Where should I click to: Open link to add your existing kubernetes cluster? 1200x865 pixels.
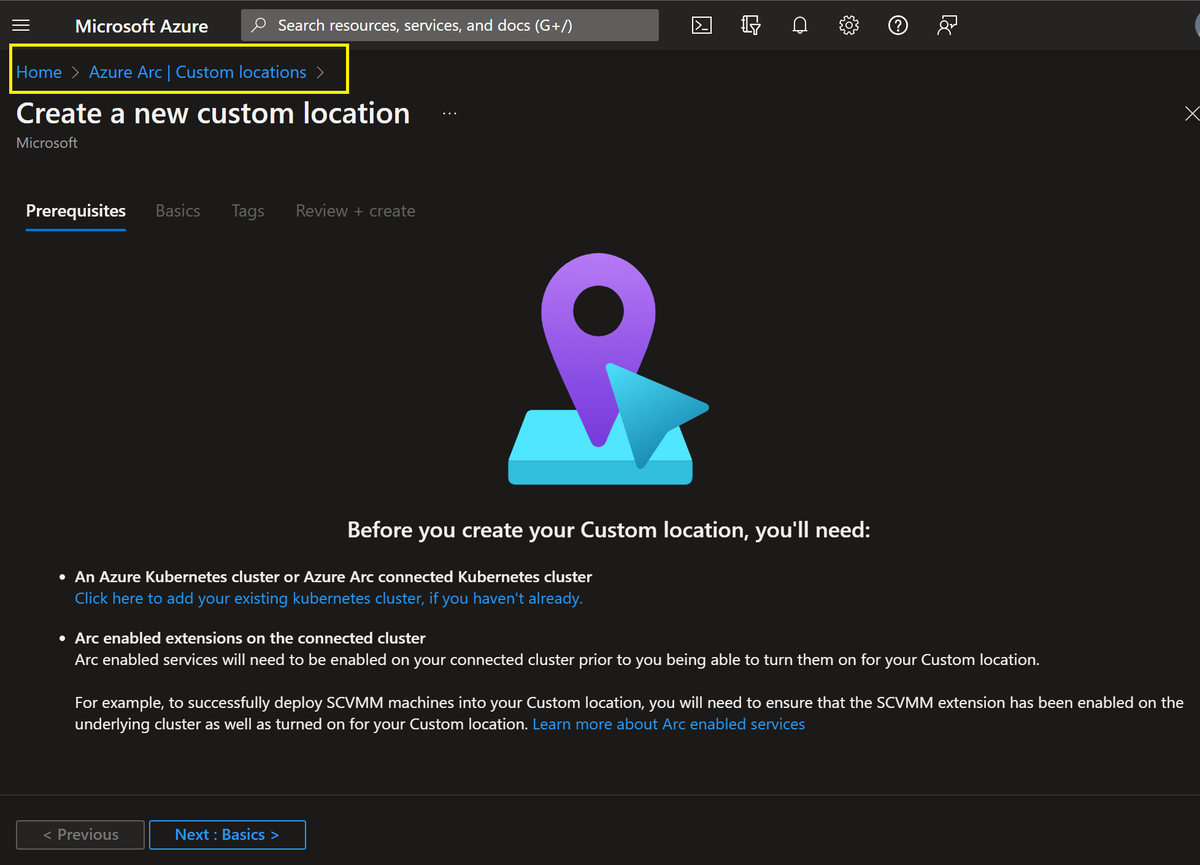tap(329, 599)
